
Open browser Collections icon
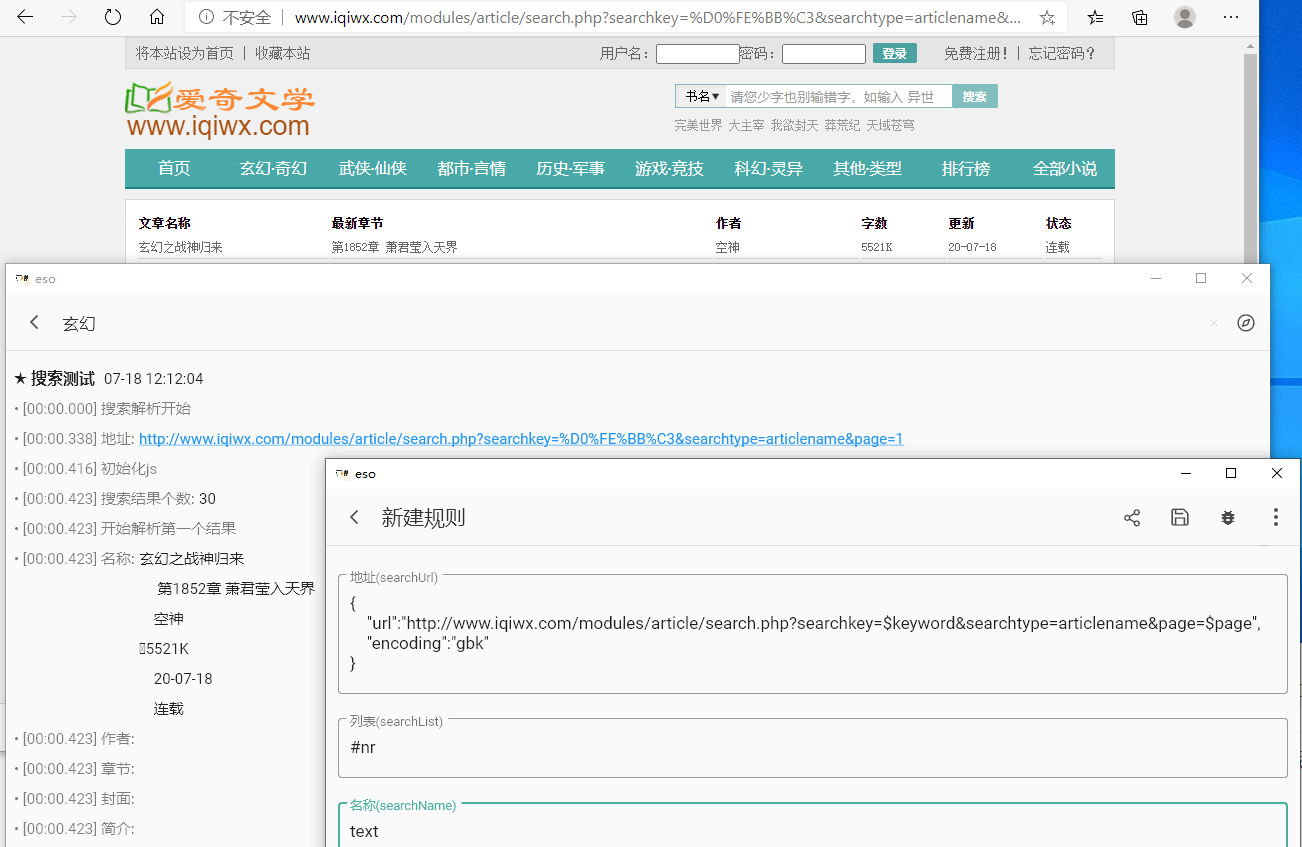(1139, 17)
